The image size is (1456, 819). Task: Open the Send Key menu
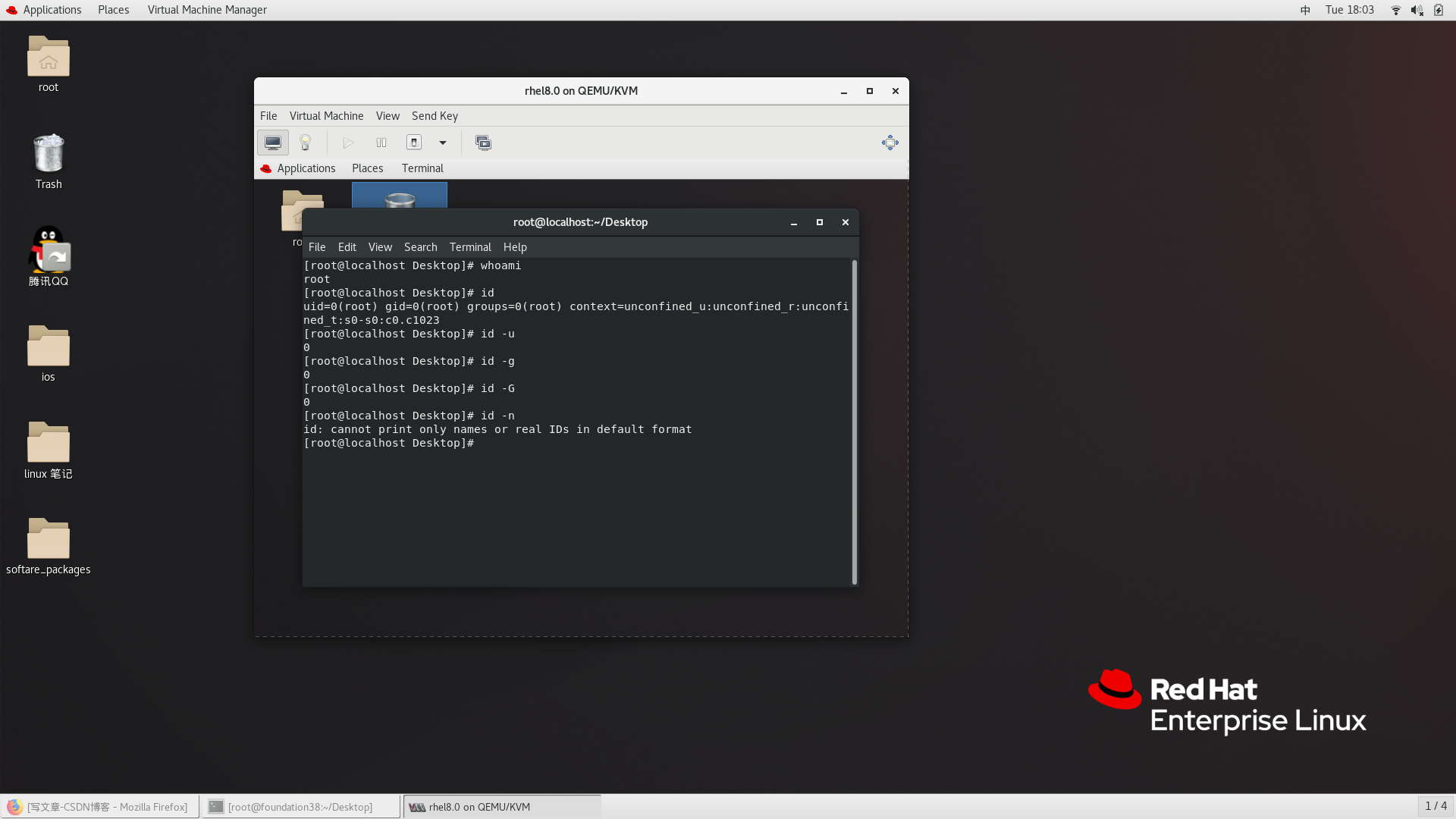pyautogui.click(x=435, y=116)
